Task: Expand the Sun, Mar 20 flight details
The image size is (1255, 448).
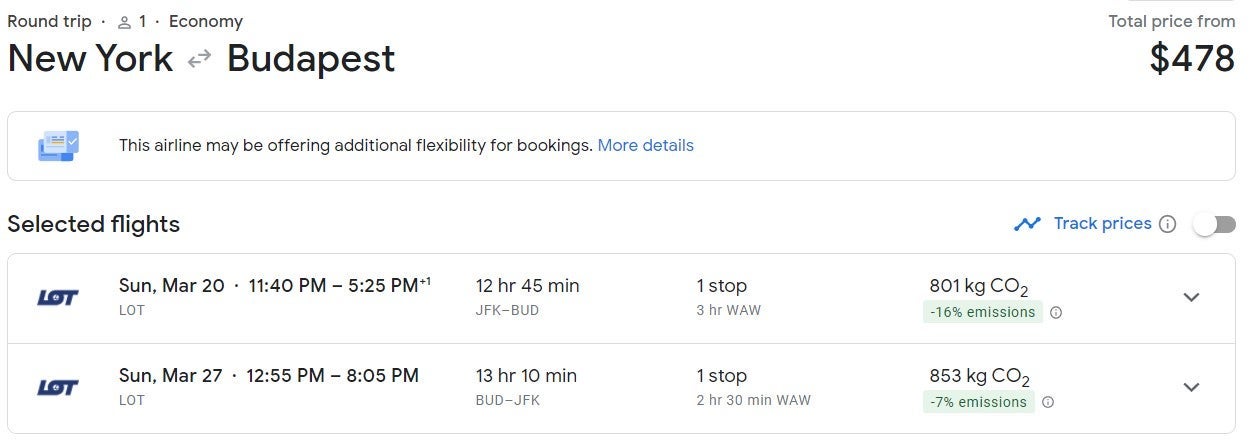Action: pos(1191,297)
